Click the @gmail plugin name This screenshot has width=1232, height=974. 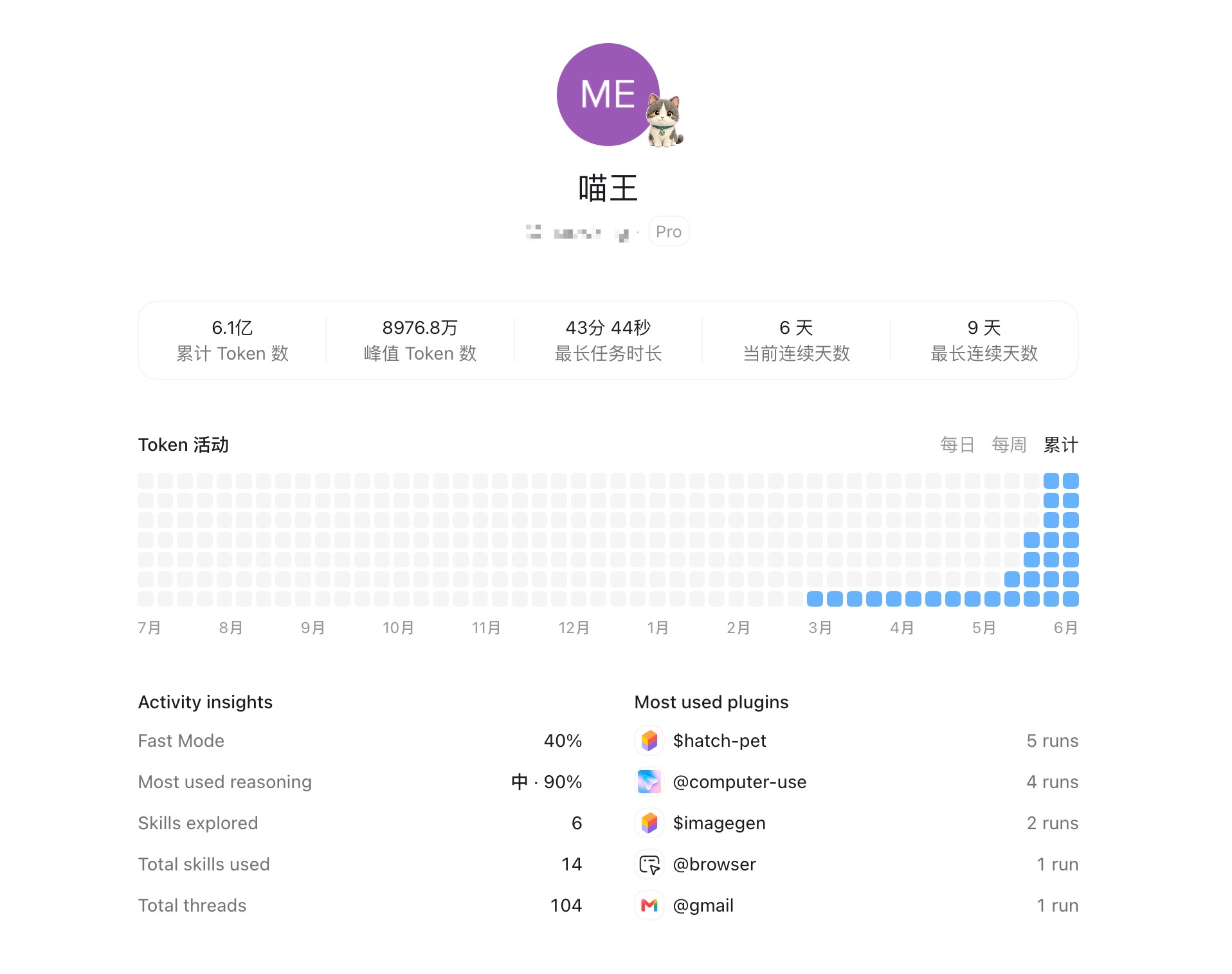click(703, 905)
